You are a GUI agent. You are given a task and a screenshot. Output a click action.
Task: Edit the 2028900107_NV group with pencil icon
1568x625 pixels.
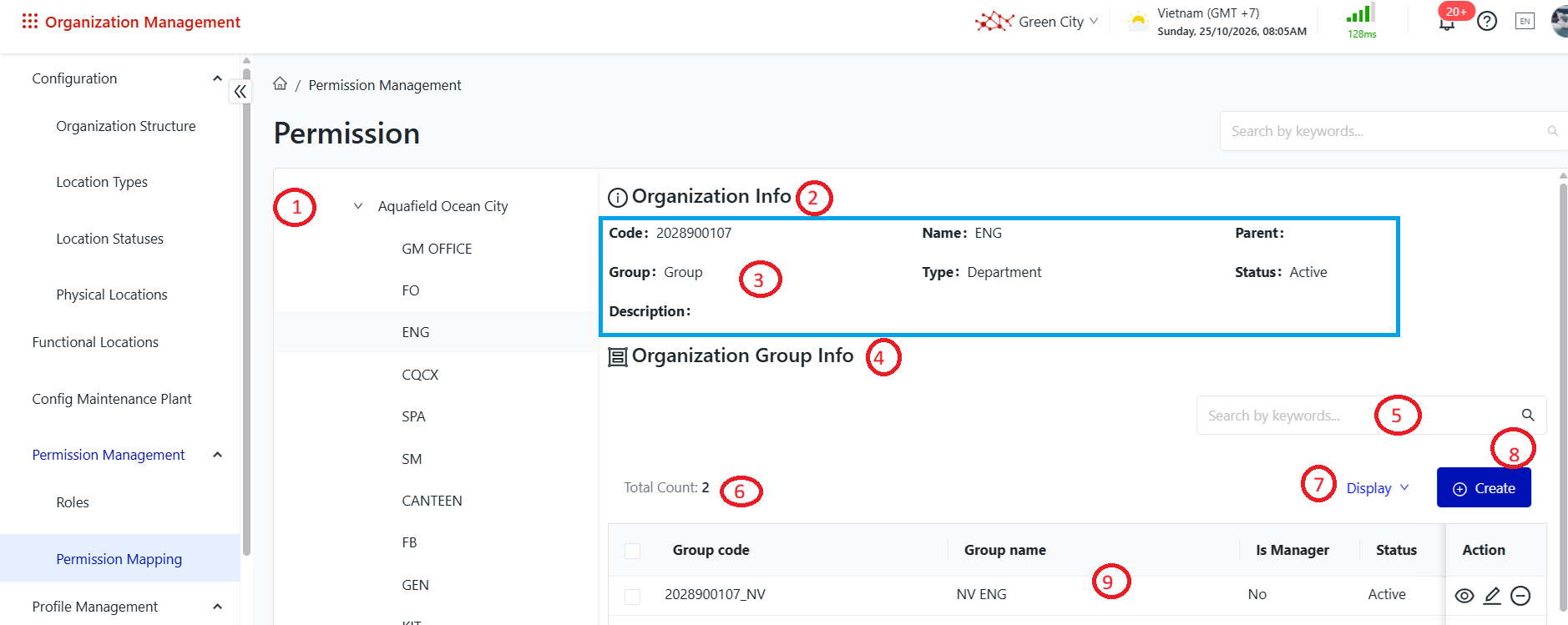click(1493, 596)
